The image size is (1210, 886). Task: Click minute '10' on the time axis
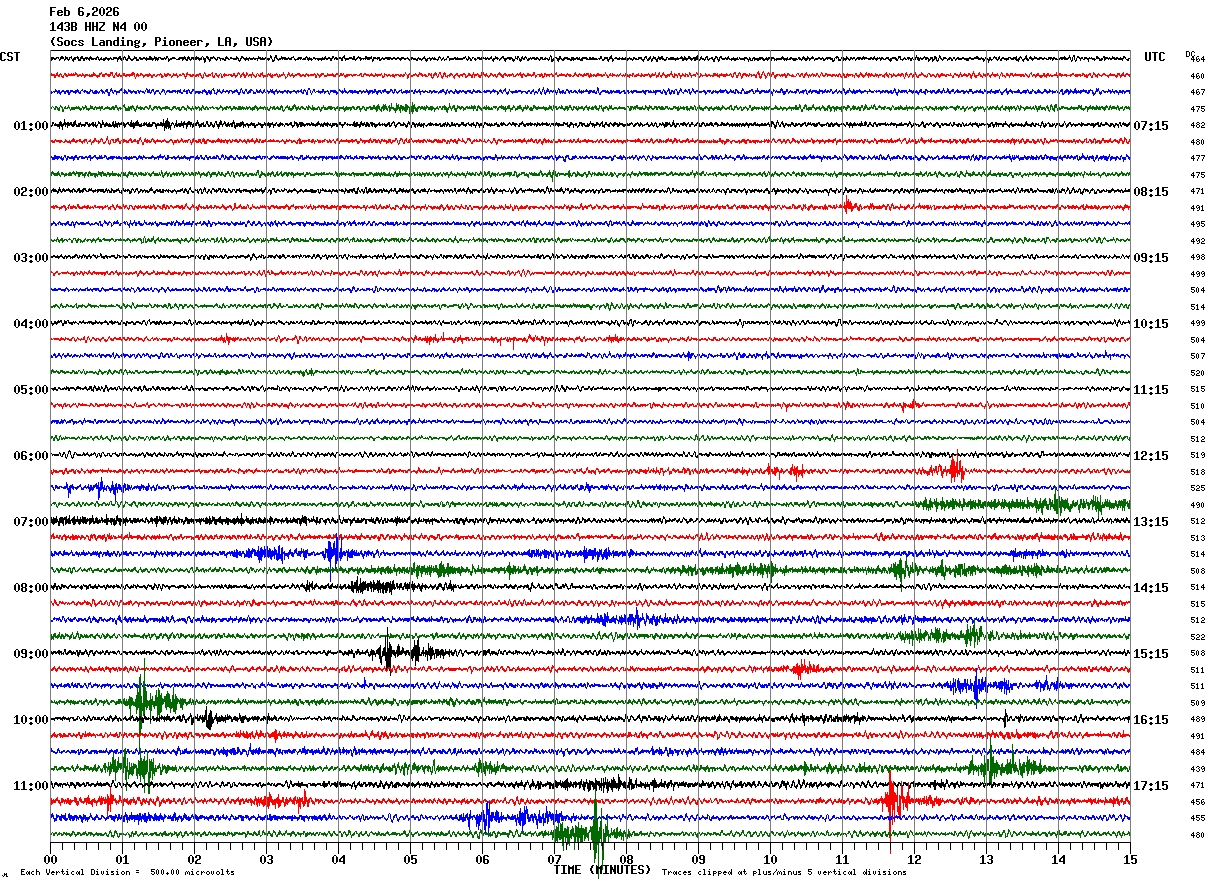[x=770, y=860]
